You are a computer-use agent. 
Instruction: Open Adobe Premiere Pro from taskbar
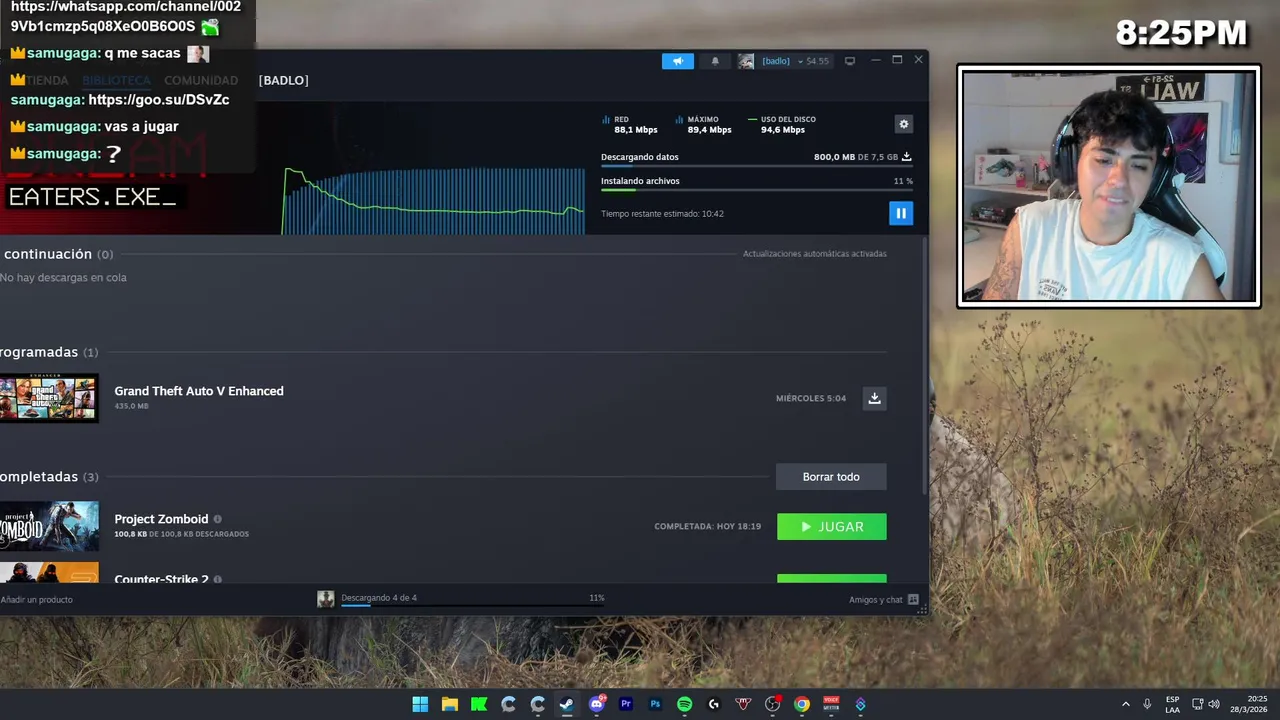click(626, 704)
